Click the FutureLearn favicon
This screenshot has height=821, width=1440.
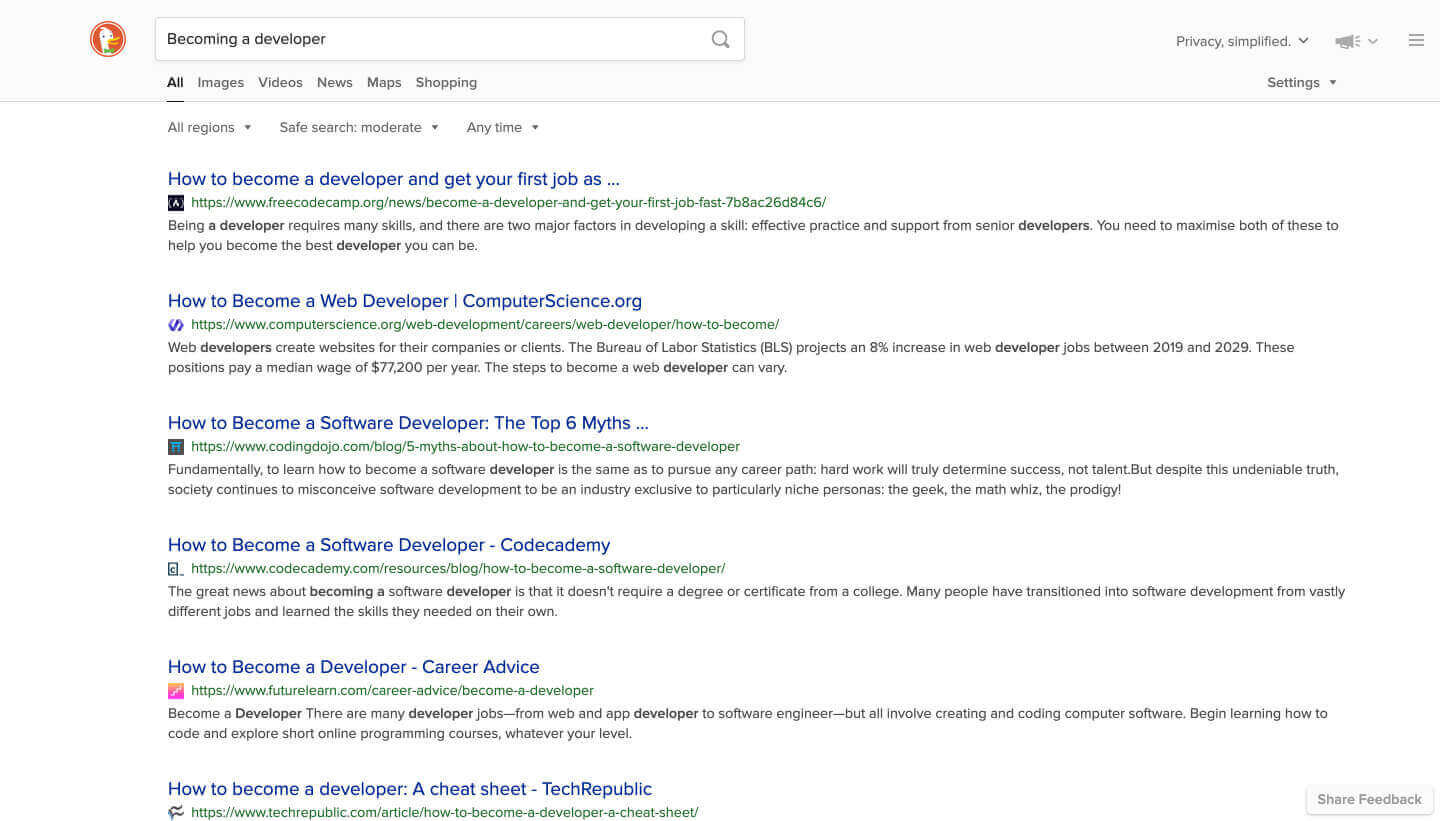[x=176, y=690]
